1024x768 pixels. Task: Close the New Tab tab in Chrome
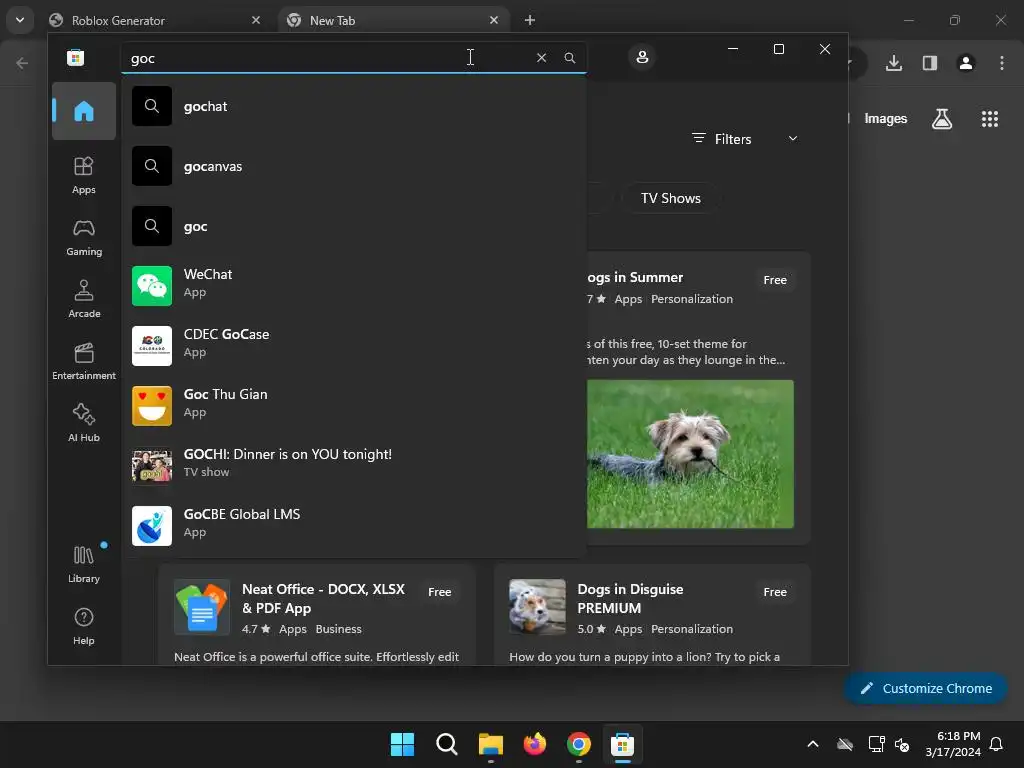(x=494, y=20)
